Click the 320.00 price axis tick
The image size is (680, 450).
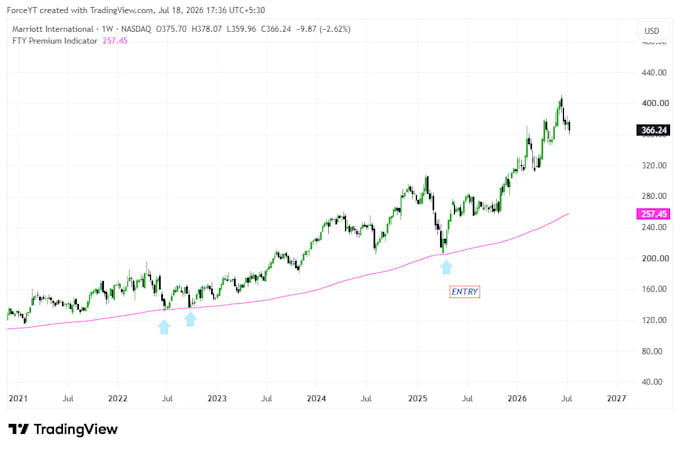tap(654, 165)
